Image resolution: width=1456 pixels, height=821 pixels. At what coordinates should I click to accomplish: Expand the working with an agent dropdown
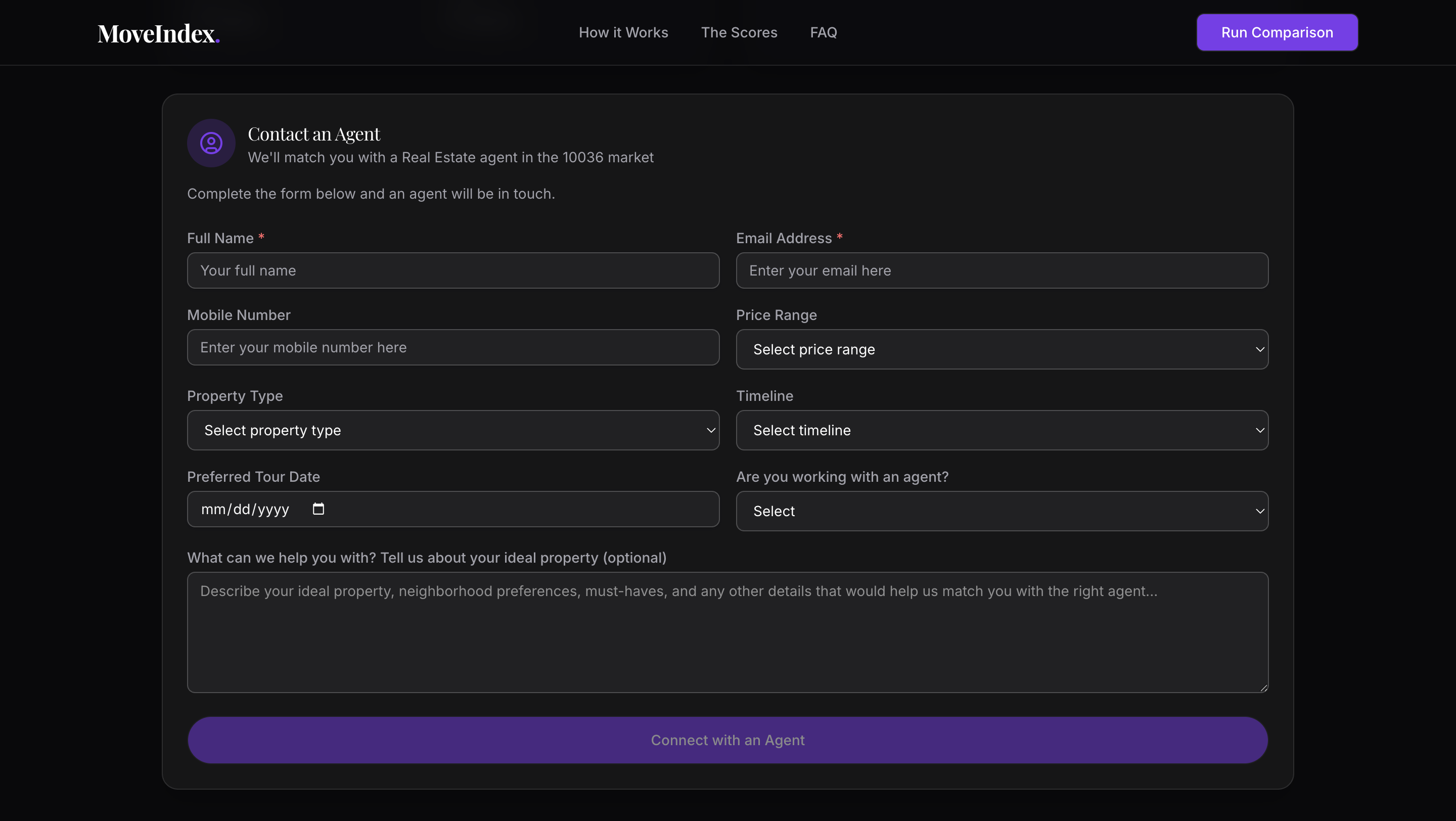pos(1000,511)
